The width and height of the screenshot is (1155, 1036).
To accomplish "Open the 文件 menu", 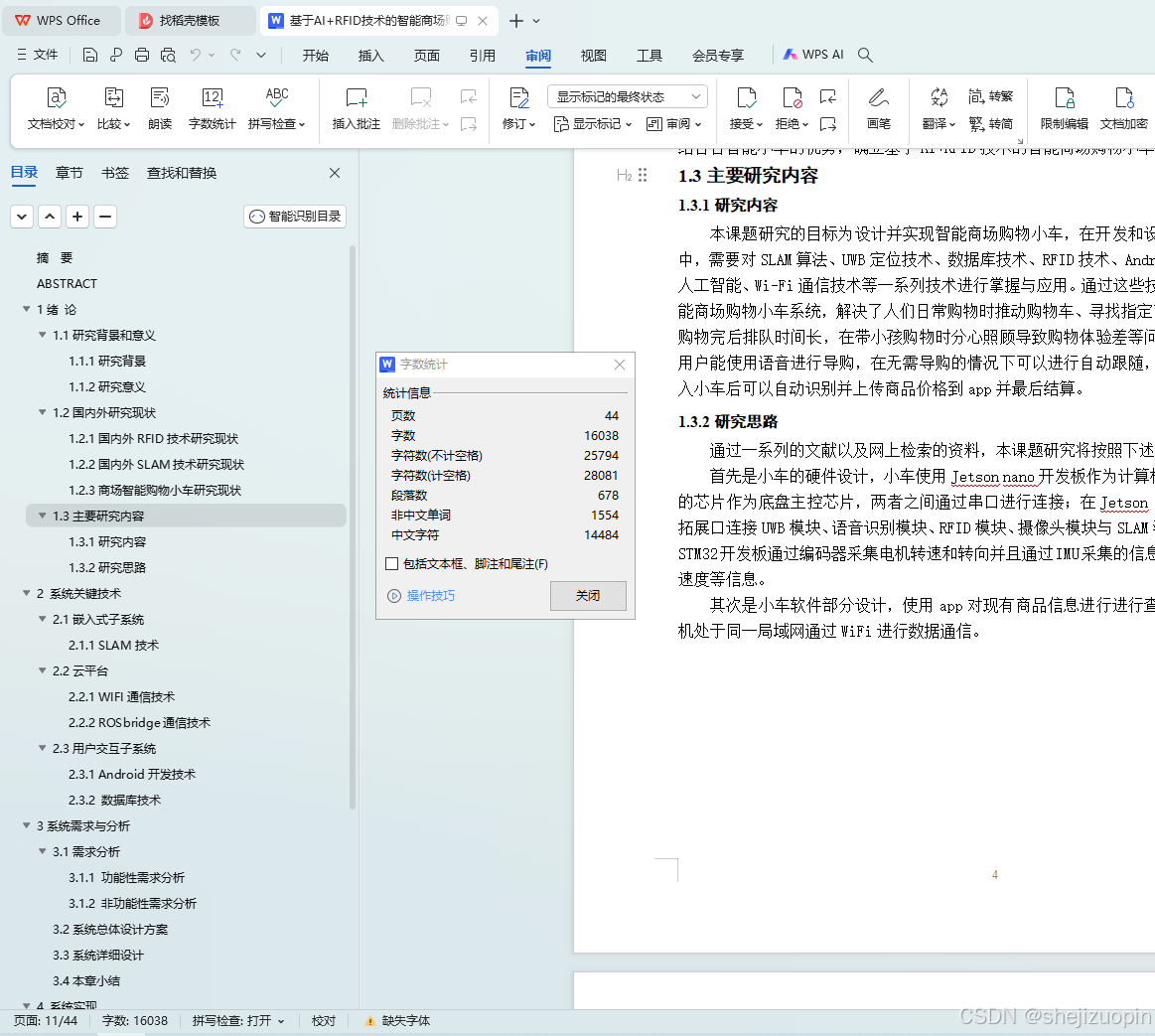I will click(x=37, y=55).
